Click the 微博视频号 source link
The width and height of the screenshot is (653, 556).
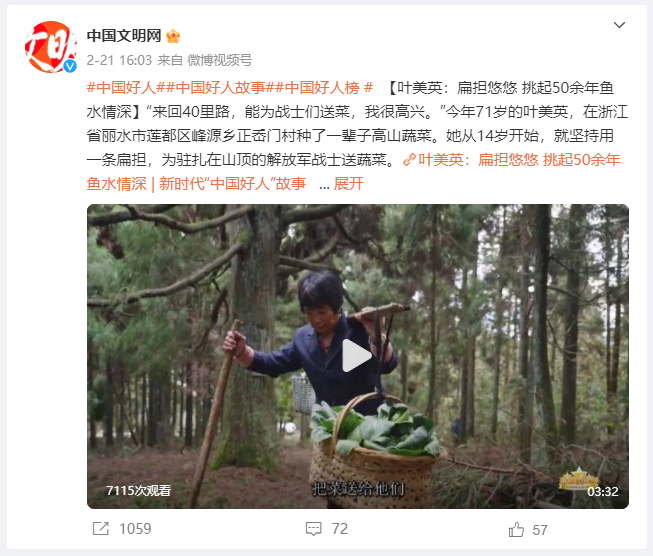point(219,60)
